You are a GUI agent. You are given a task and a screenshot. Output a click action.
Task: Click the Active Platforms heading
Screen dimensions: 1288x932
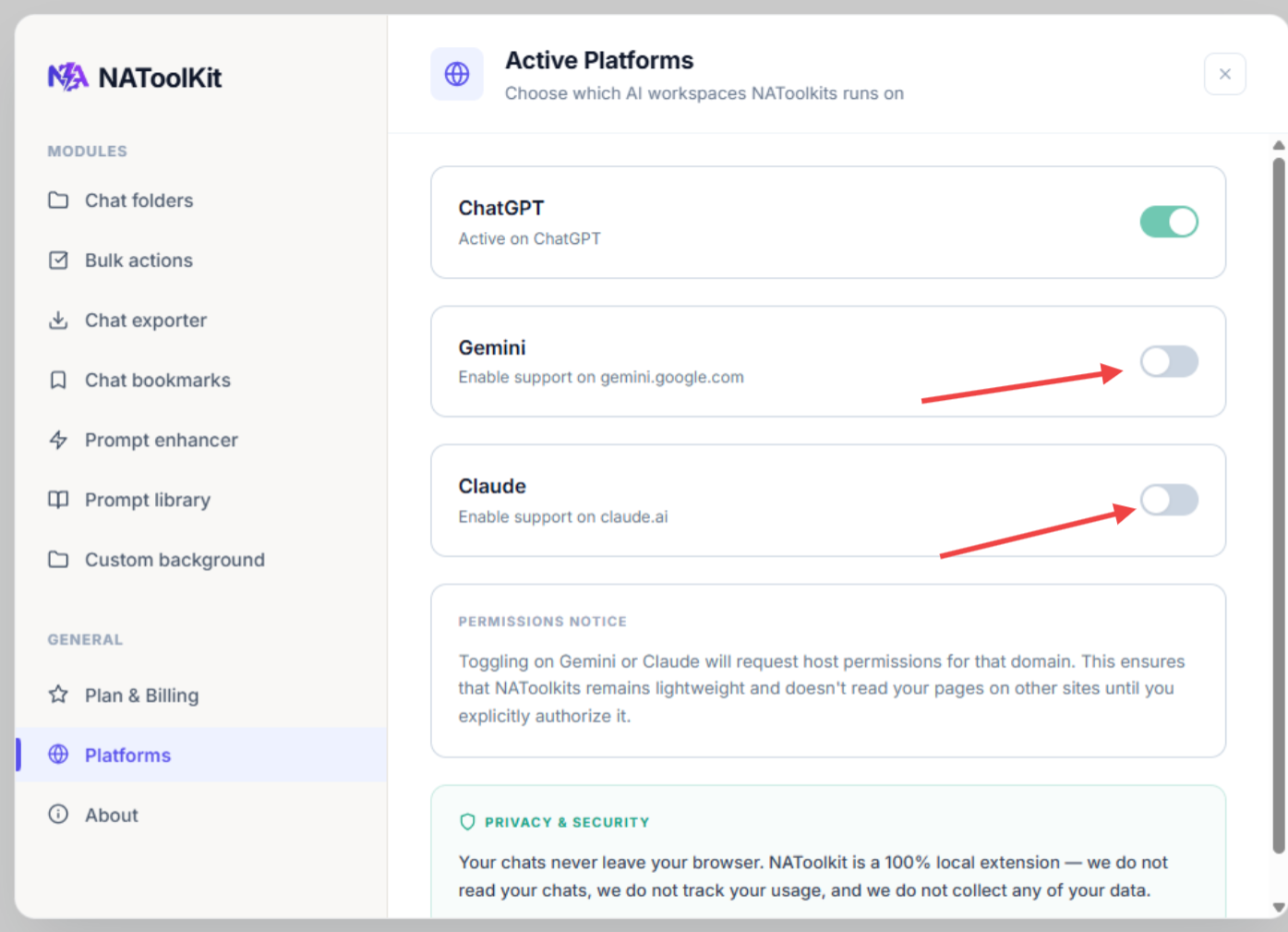[599, 60]
